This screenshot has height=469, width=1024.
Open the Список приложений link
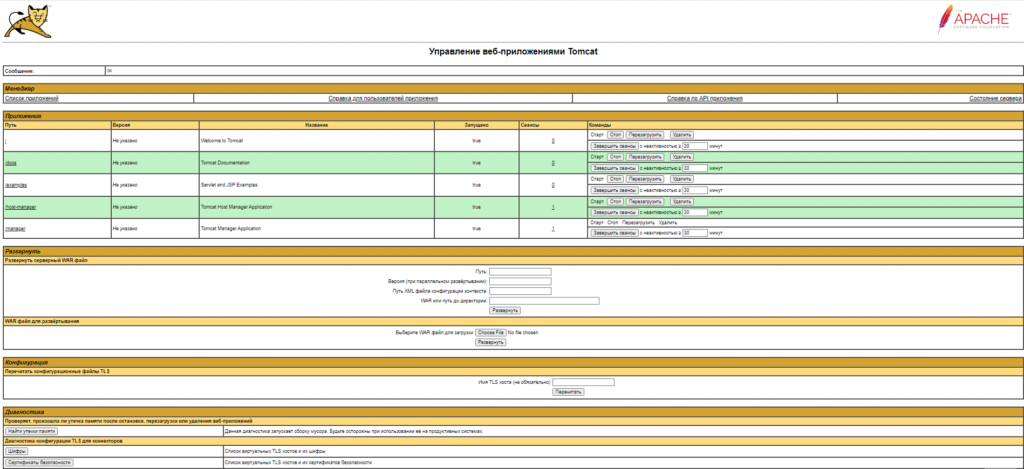point(31,98)
